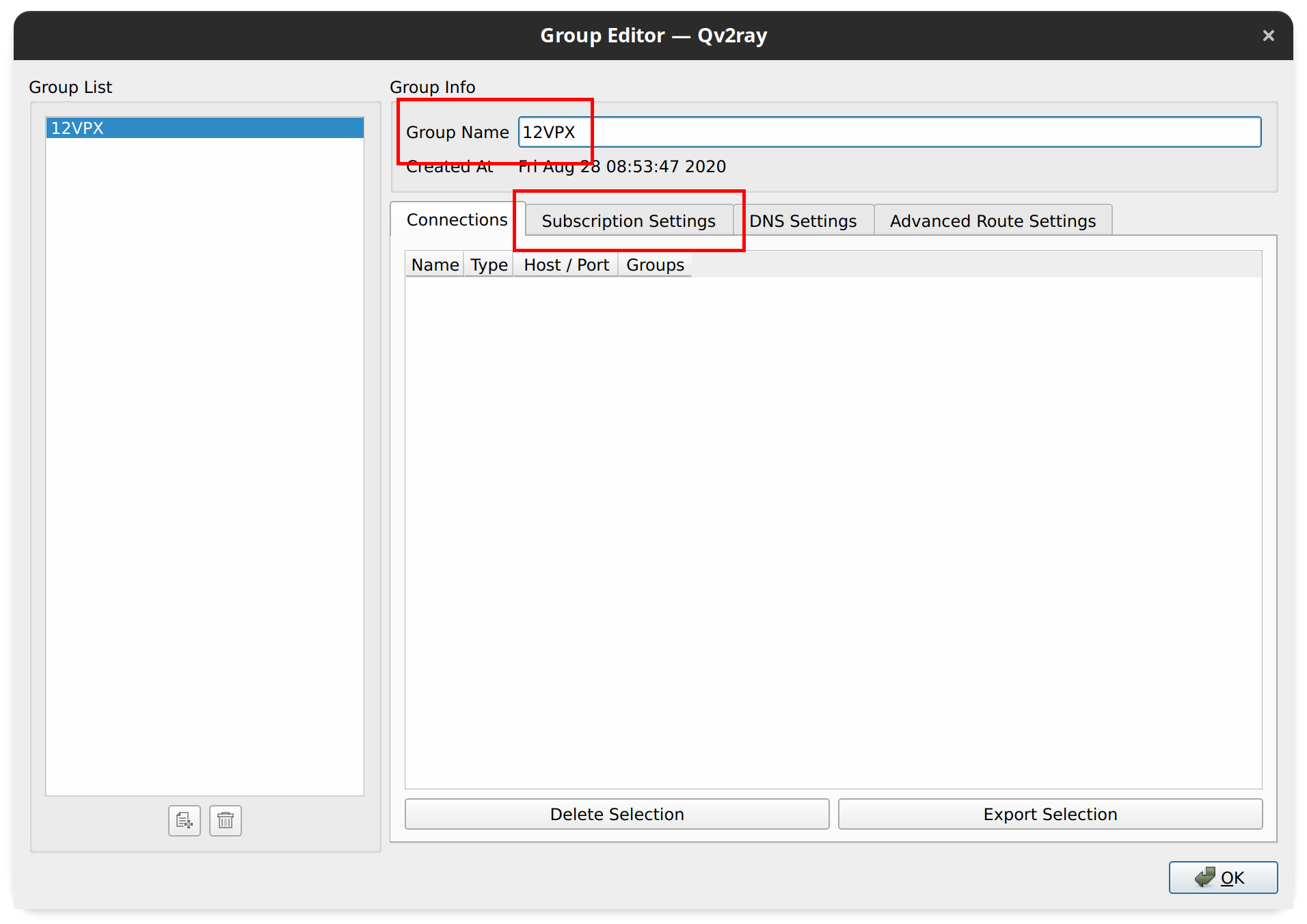Click the Created At timestamp text
The image size is (1307, 924).
[622, 167]
